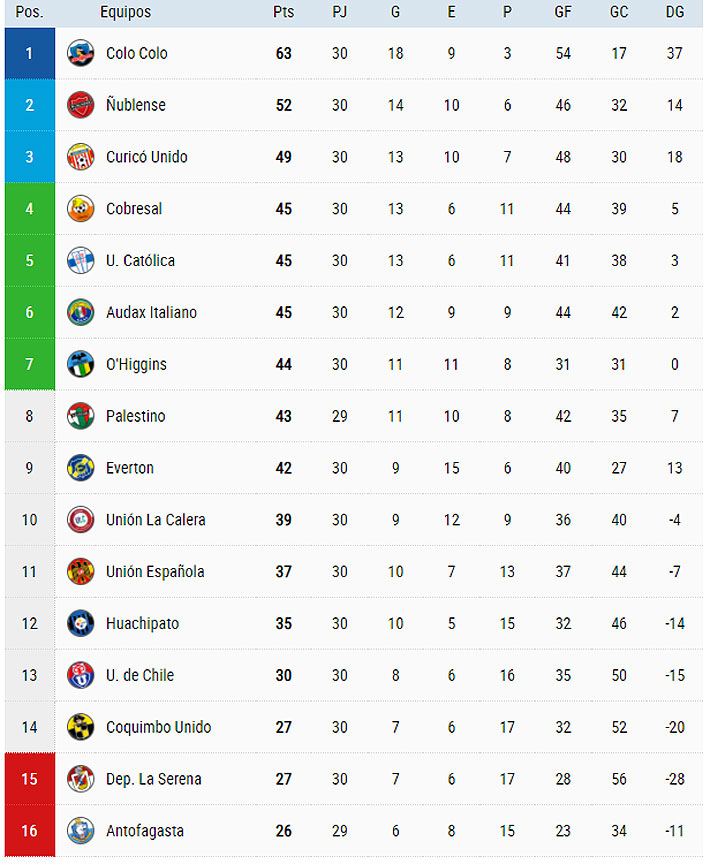Click the Antofagasta team crest
710x864 pixels.
click(80, 831)
